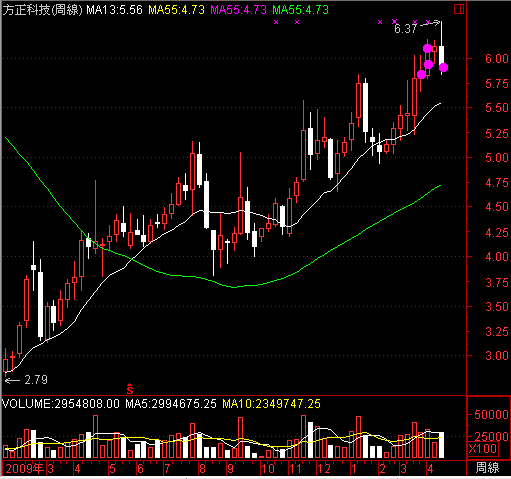The height and width of the screenshot is (479, 511).
Task: Click the 6.00 price axis label
Action: (497, 59)
